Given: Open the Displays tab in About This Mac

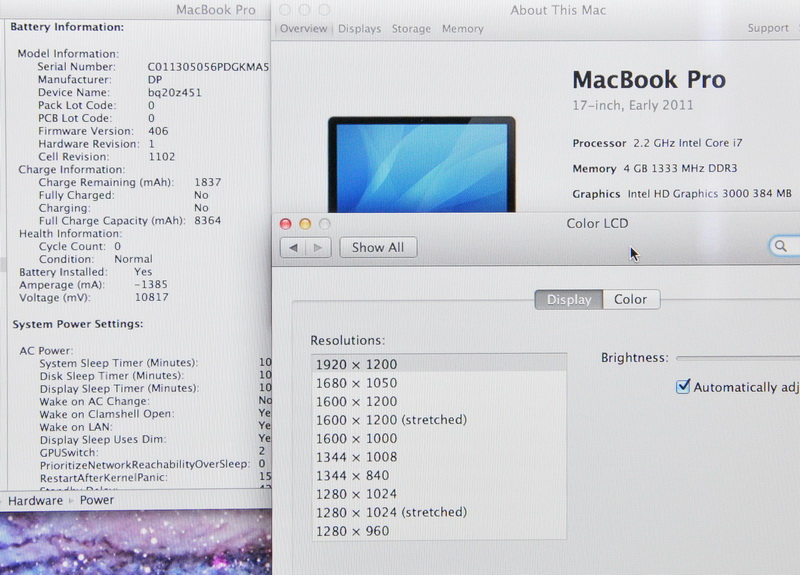Looking at the screenshot, I should click(x=360, y=29).
